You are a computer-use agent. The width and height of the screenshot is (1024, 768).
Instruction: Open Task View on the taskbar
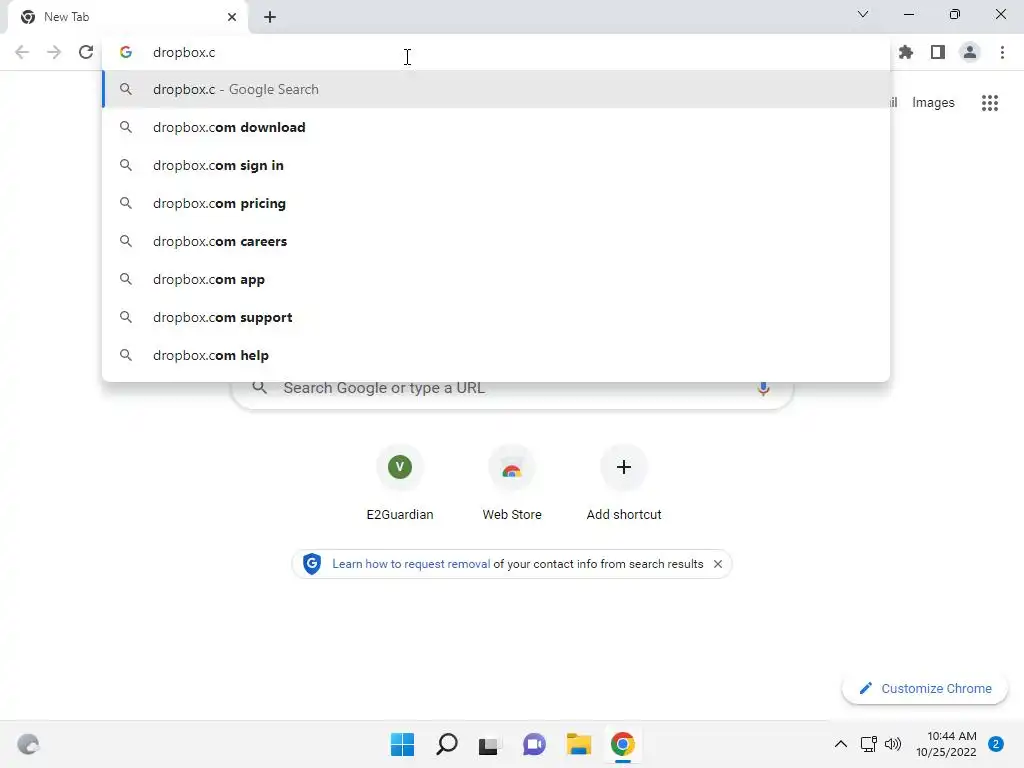490,744
